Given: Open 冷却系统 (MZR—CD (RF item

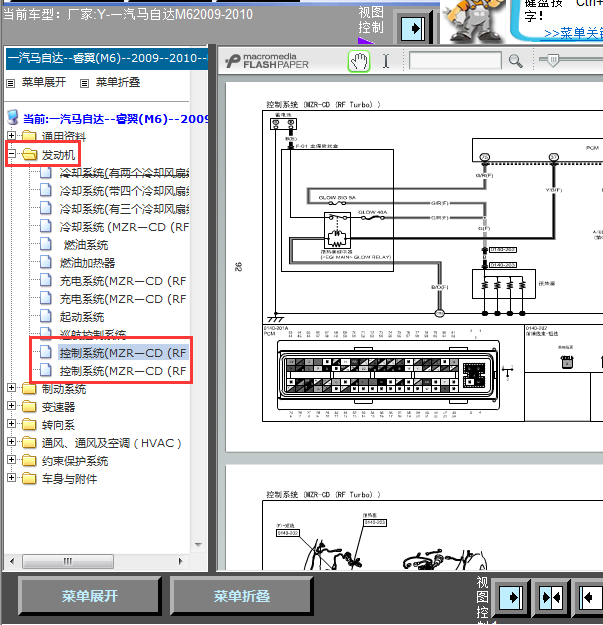Looking at the screenshot, I should point(124,227).
